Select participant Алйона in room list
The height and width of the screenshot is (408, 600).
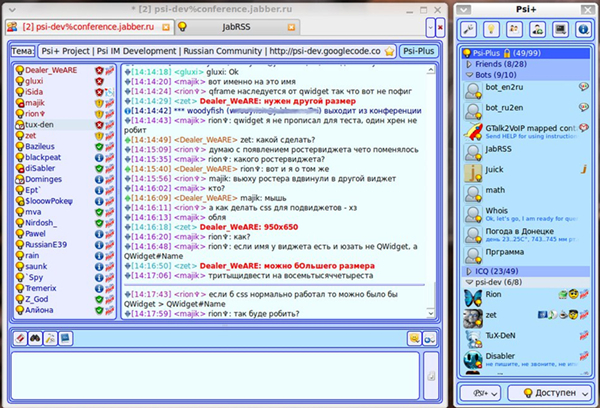[x=64, y=310]
